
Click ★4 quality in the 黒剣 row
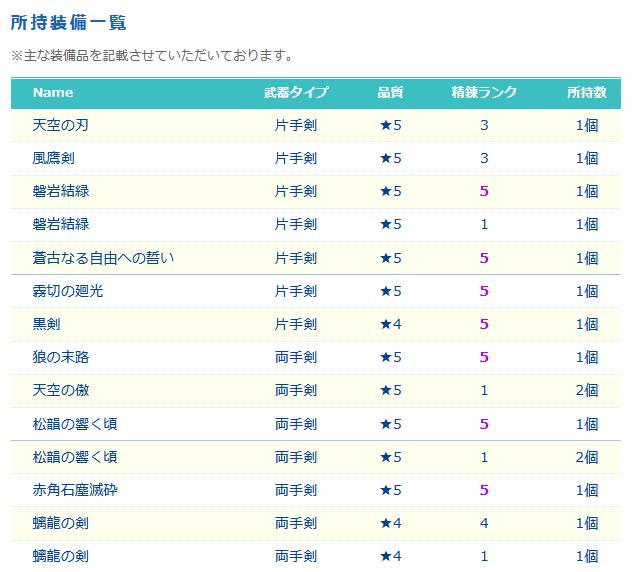point(390,324)
